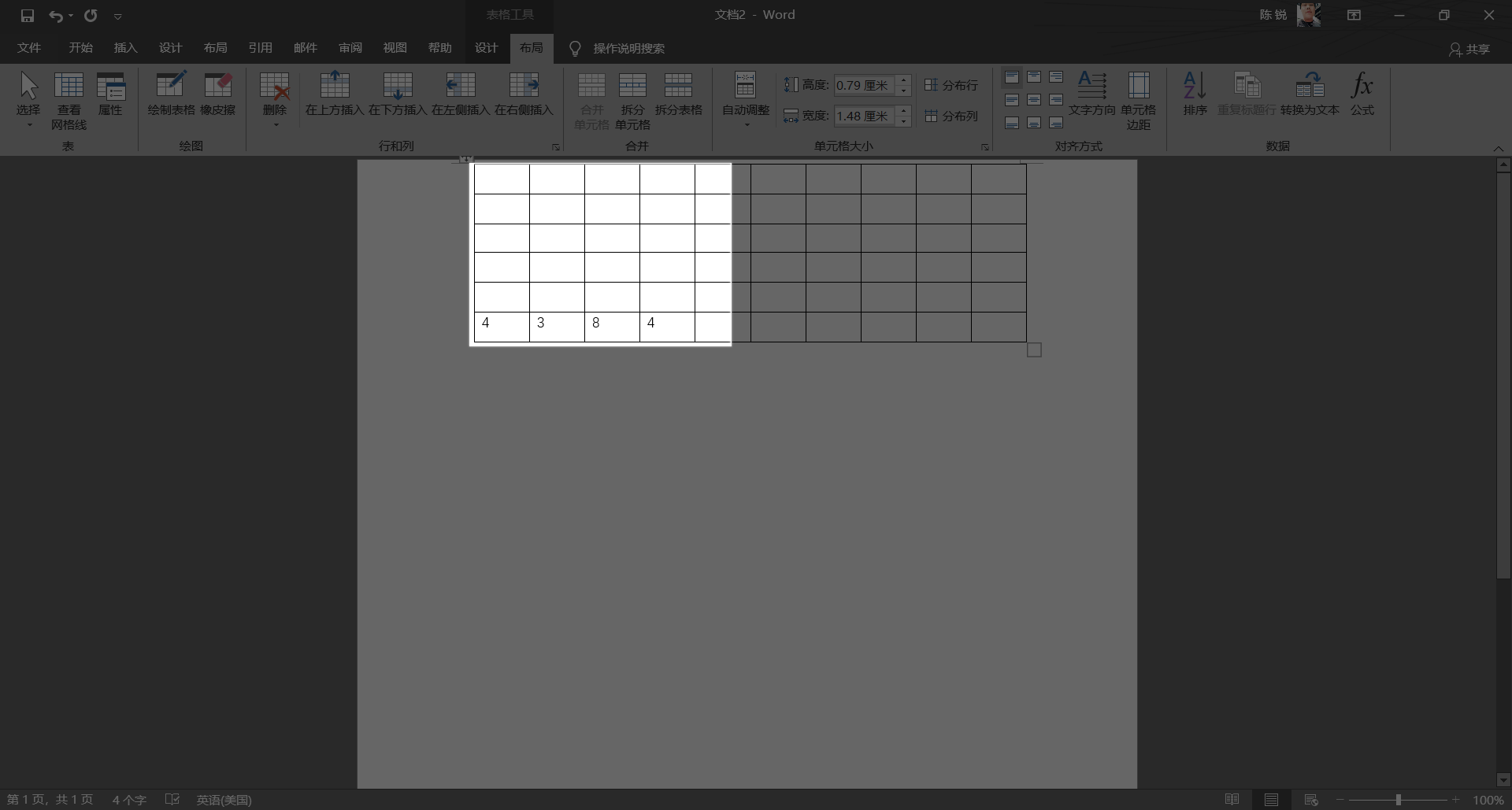Click the Save icon in title bar
The height and width of the screenshot is (810, 1512).
point(28,16)
